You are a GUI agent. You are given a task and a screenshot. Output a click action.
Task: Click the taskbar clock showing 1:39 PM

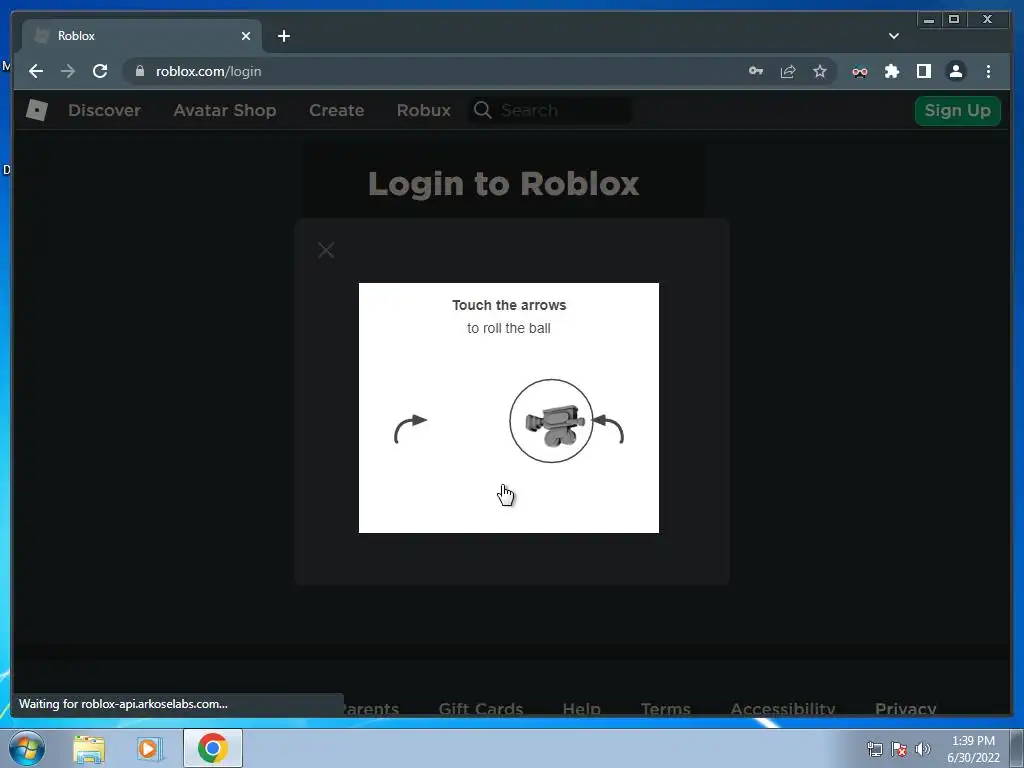tap(973, 749)
